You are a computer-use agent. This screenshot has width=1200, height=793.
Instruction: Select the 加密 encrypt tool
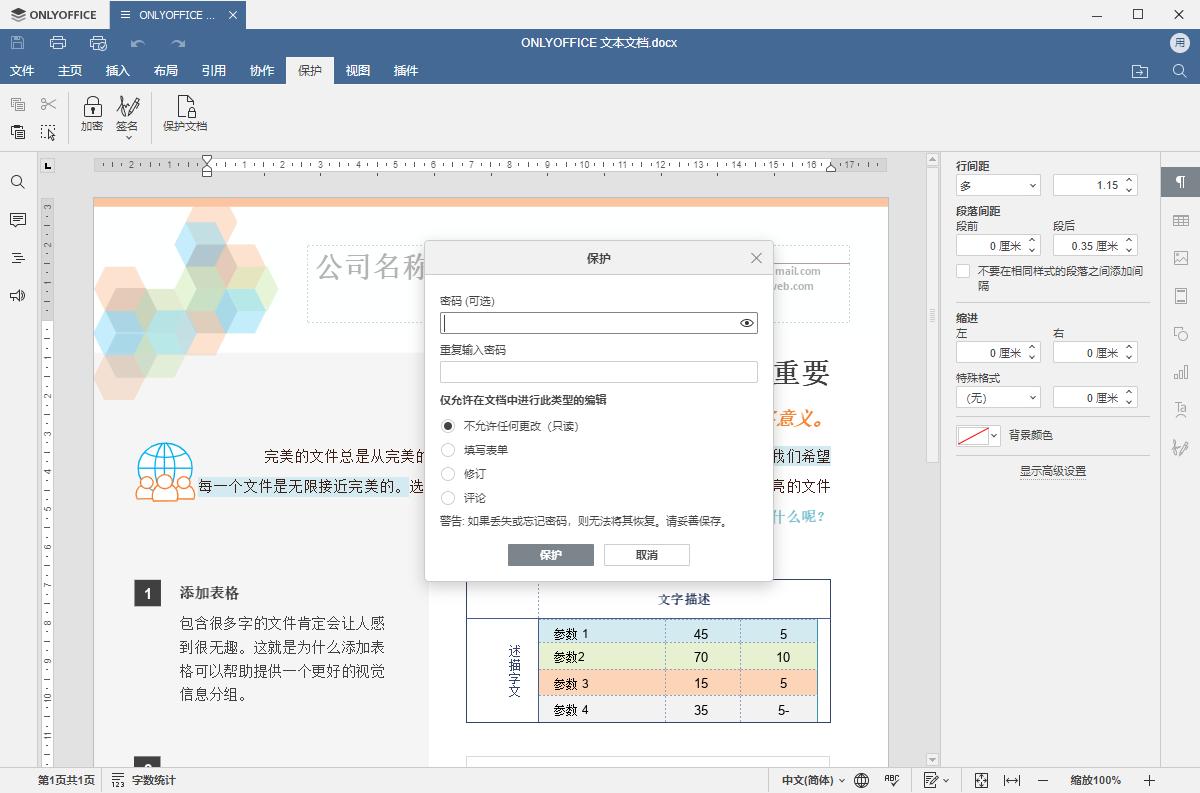92,113
